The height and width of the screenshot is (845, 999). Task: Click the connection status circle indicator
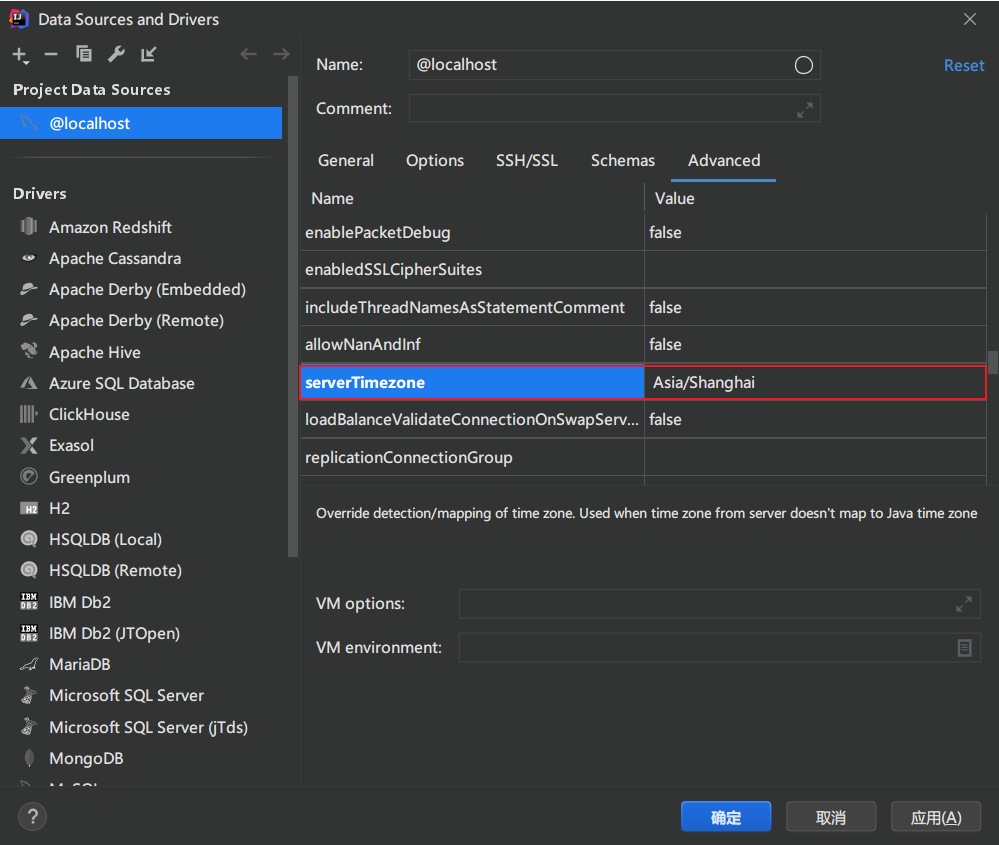803,64
